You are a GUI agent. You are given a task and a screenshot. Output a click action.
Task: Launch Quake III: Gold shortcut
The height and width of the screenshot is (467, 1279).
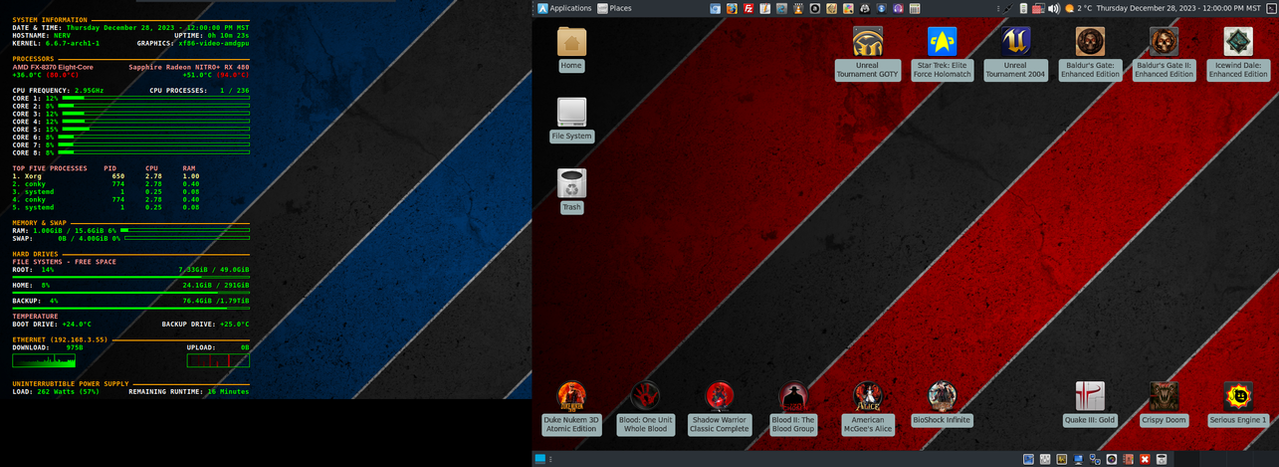[x=1090, y=403]
